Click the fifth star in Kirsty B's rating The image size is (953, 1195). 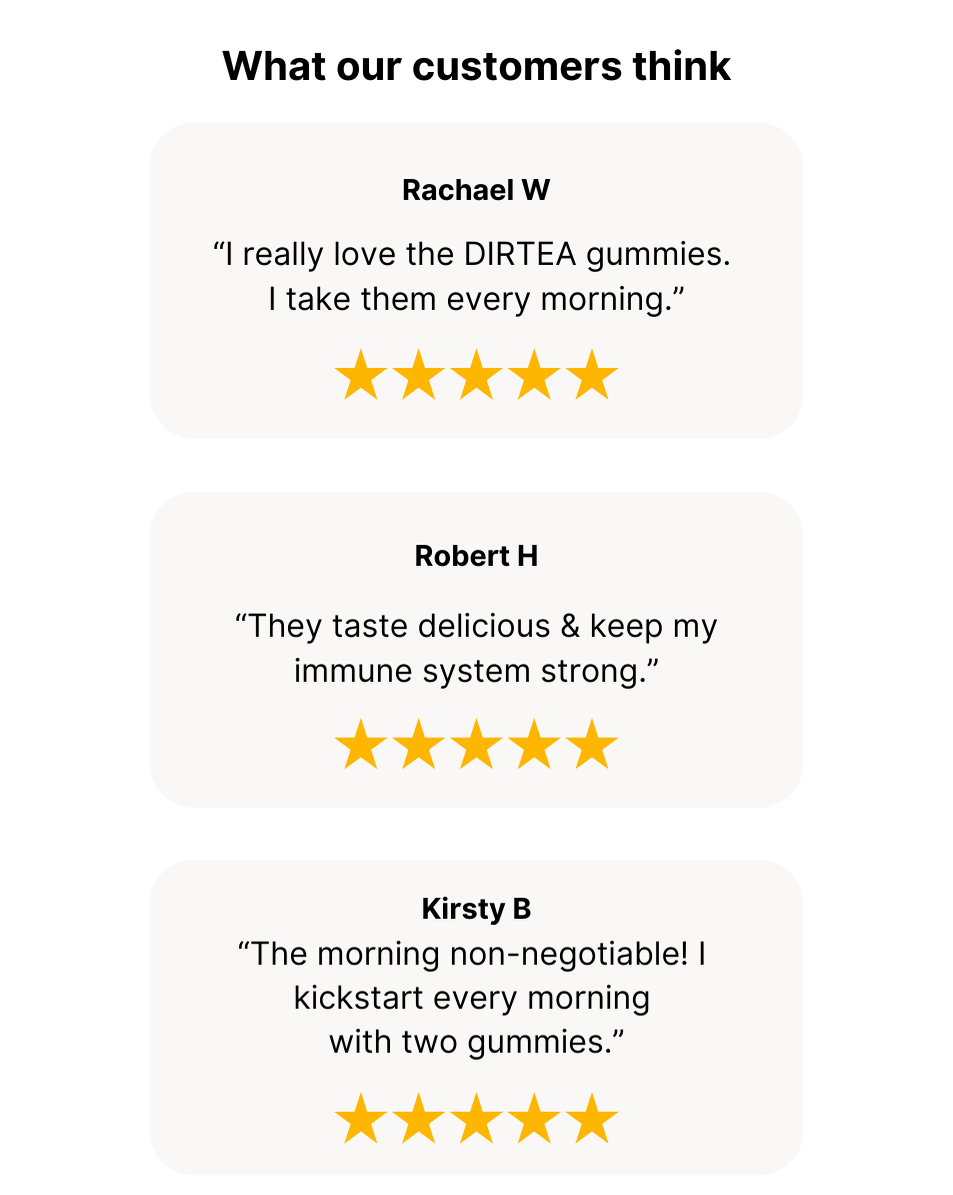click(592, 1119)
